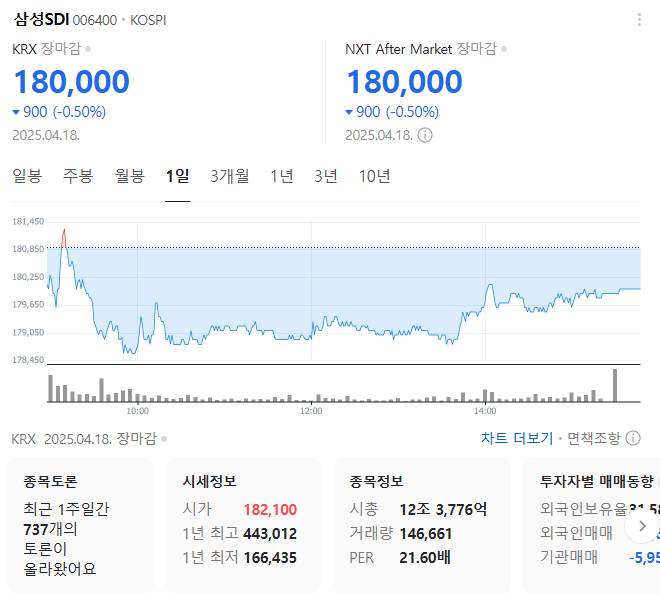Click the NXT After Market info icon
This screenshot has height=594, width=660.
click(x=425, y=135)
